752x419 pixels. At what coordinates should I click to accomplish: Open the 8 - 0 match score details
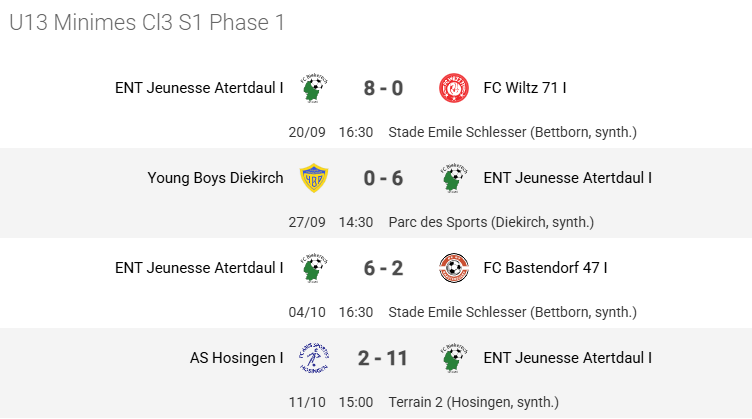click(x=383, y=89)
